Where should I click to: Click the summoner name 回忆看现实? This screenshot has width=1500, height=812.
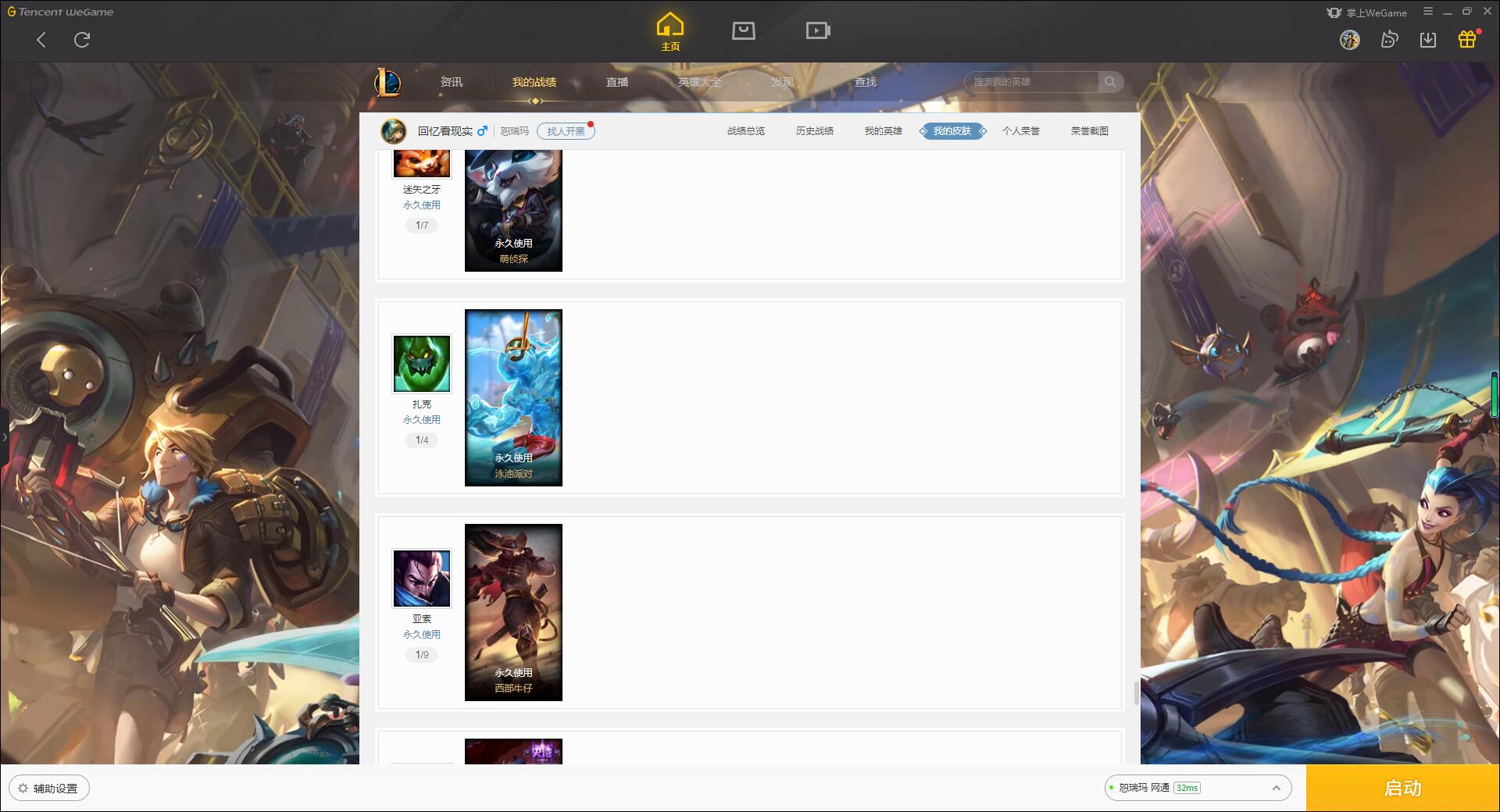pos(445,131)
